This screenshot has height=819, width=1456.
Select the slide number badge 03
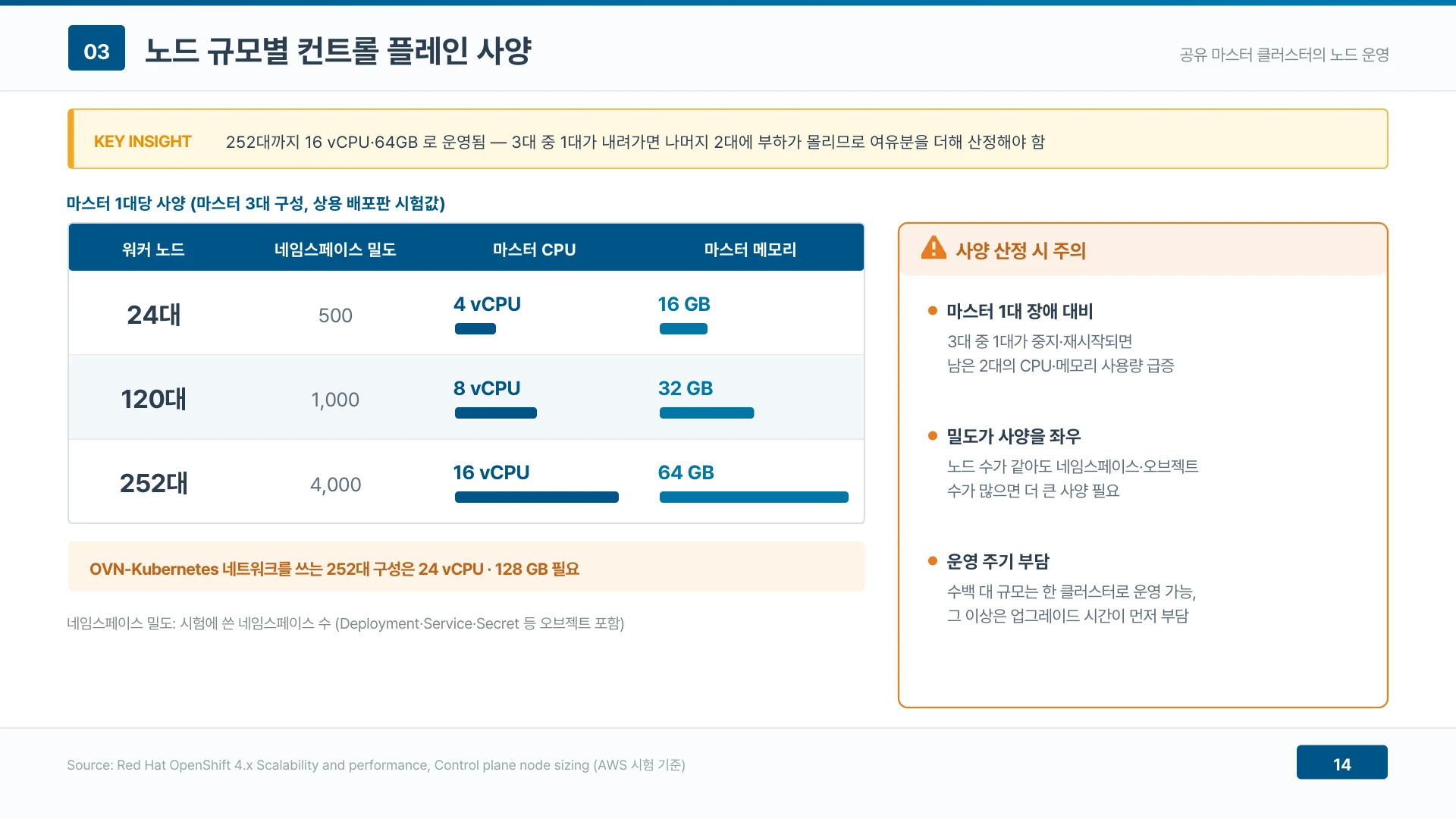click(x=96, y=48)
